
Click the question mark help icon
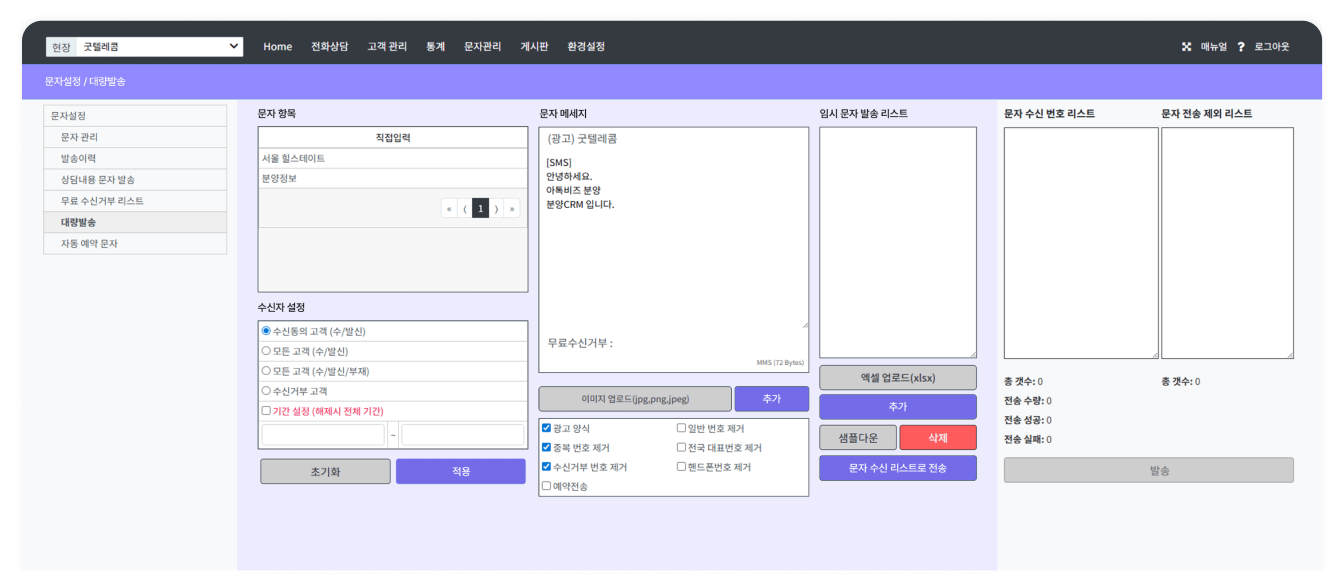(x=1240, y=46)
